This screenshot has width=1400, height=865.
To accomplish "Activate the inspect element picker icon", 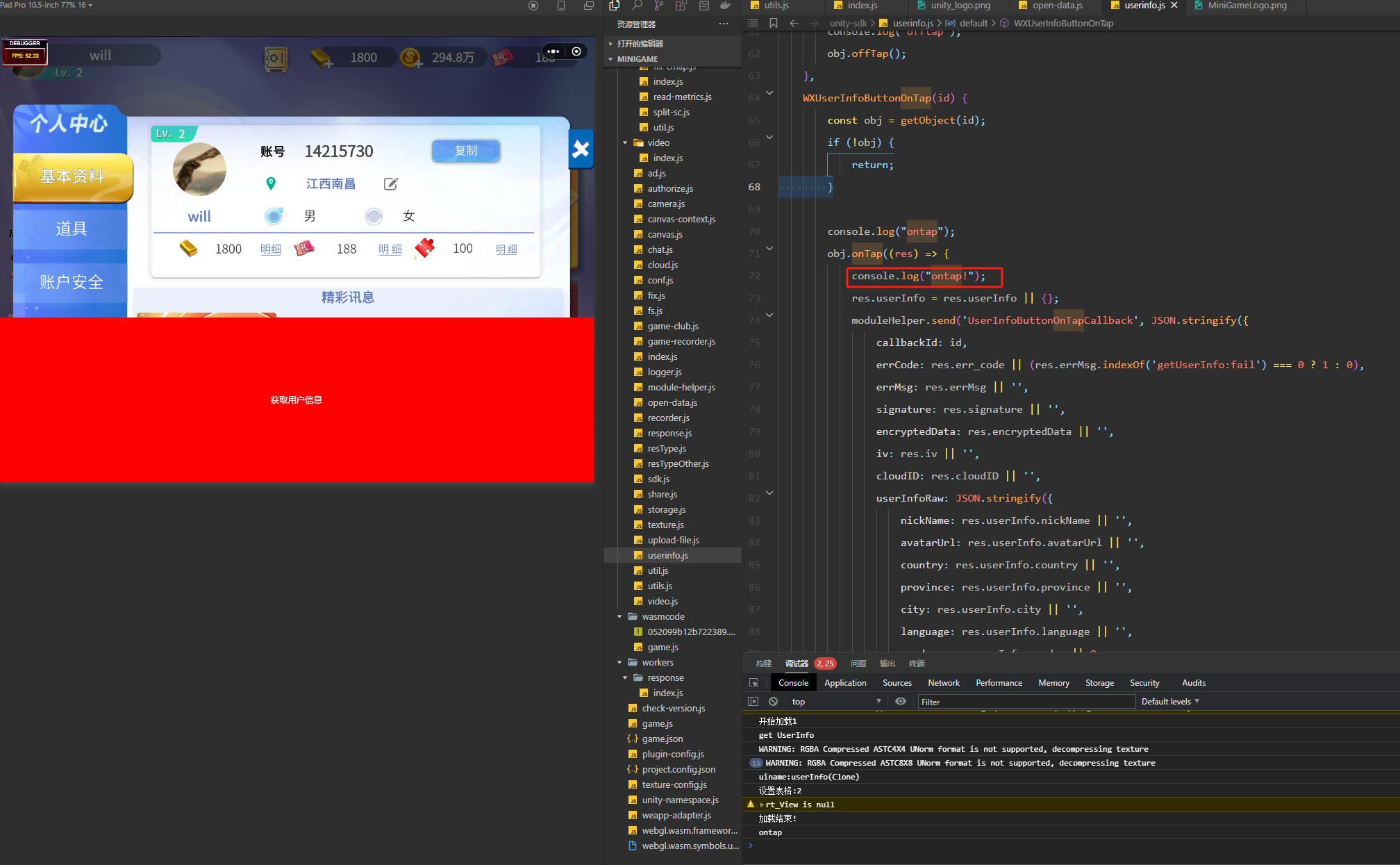I will pyautogui.click(x=753, y=683).
